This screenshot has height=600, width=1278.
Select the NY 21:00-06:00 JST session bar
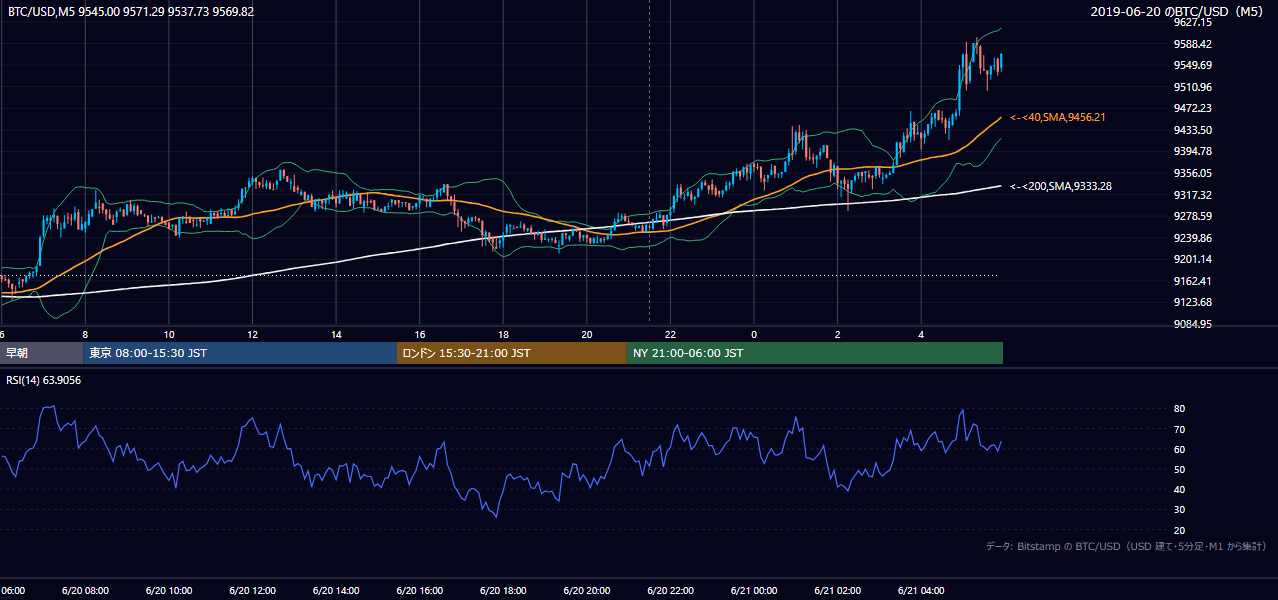point(815,353)
